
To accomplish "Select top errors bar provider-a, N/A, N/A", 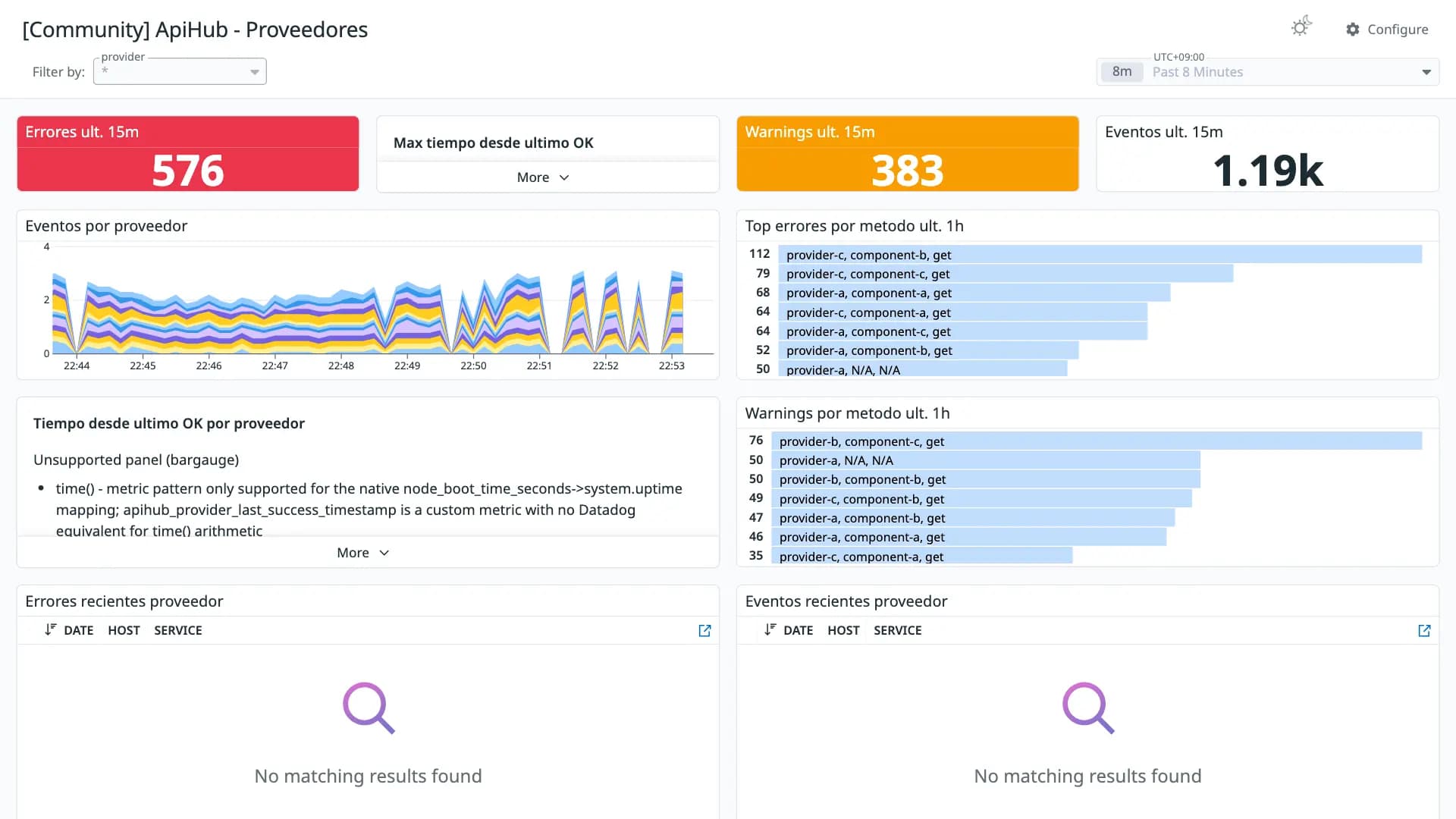I will [922, 369].
